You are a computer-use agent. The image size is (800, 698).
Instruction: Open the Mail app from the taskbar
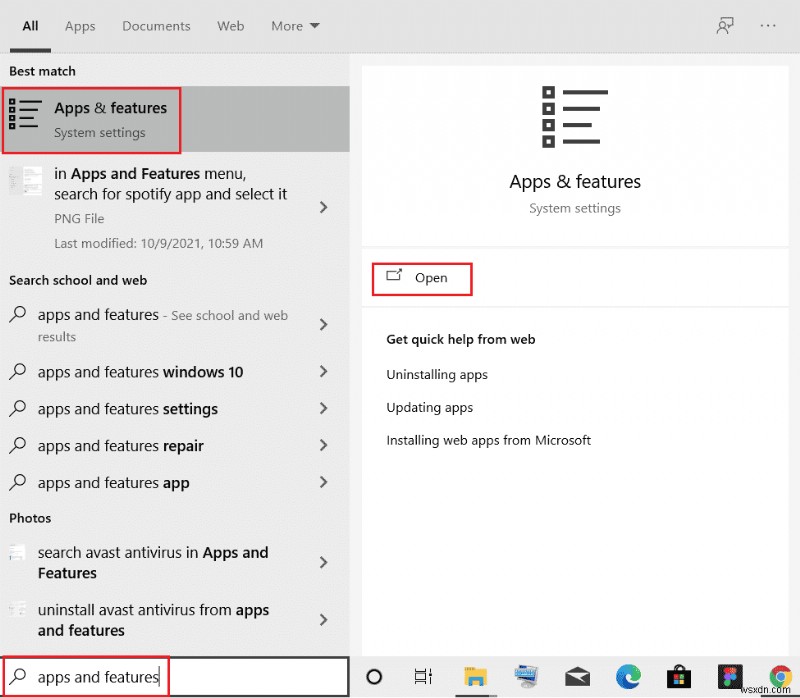[577, 677]
